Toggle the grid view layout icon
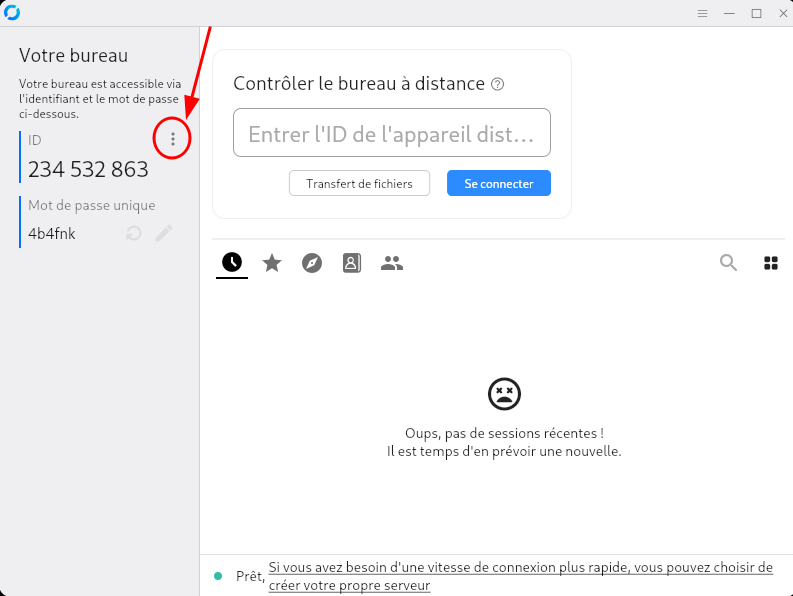Image resolution: width=793 pixels, height=596 pixels. pos(771,263)
